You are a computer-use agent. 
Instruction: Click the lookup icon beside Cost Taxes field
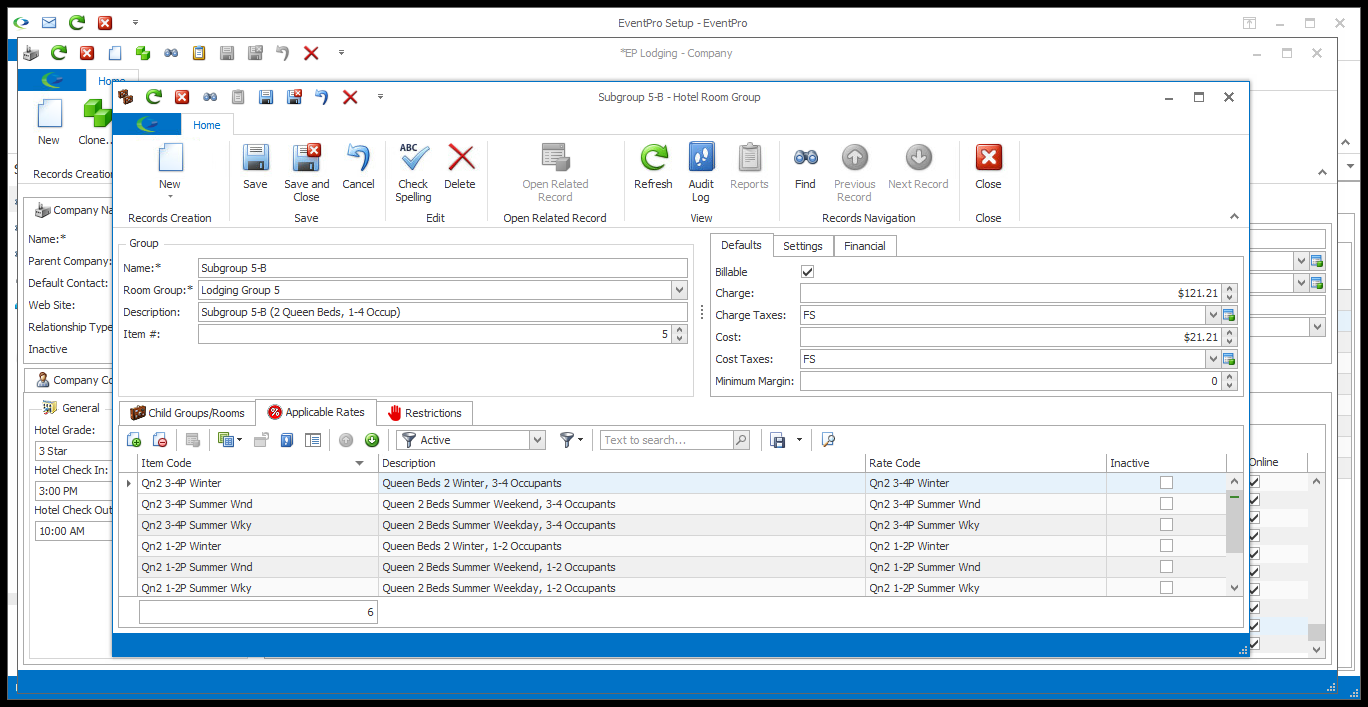tap(1230, 359)
